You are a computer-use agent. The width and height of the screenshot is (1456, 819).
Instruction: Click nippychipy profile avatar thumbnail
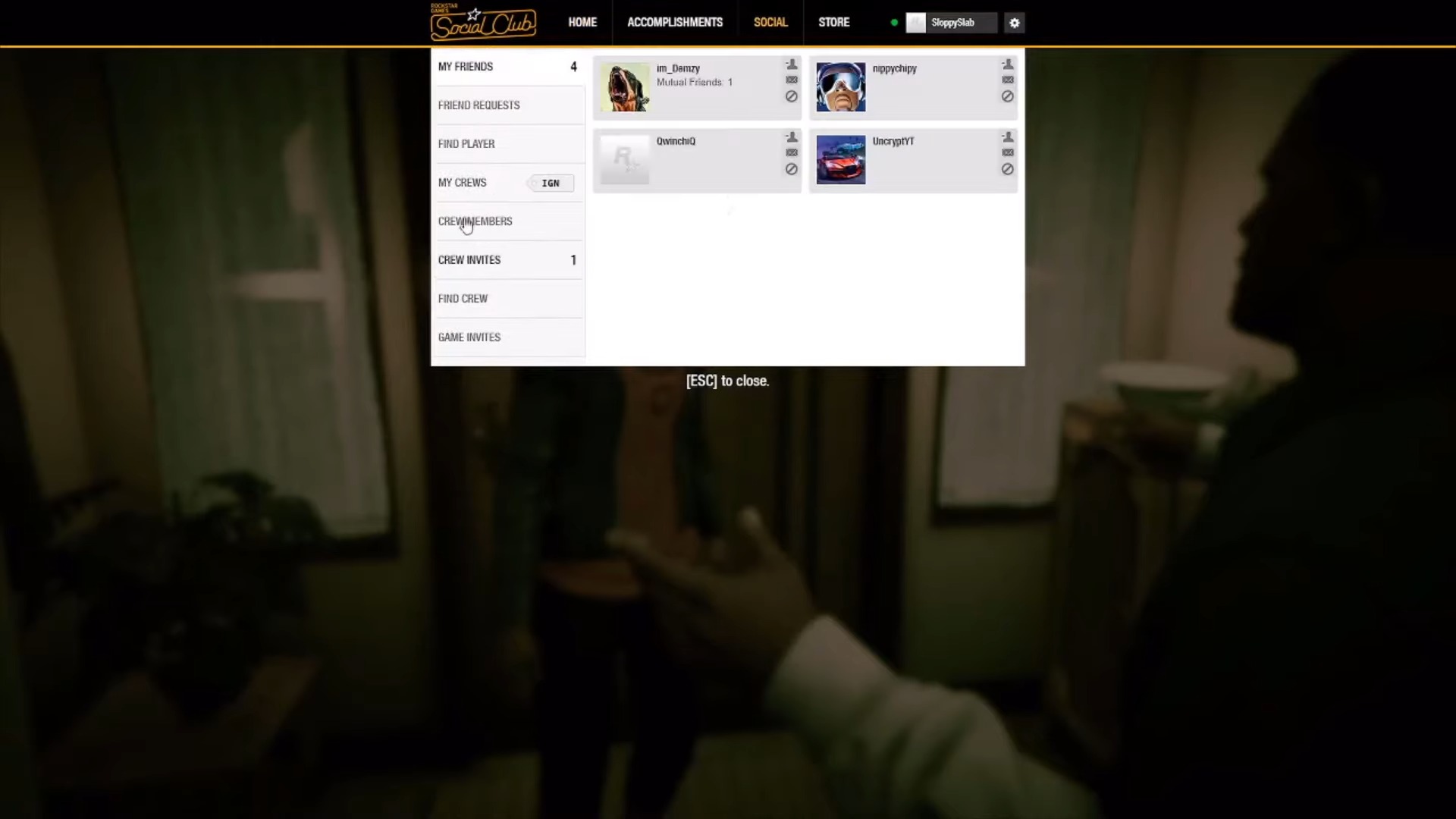pyautogui.click(x=840, y=86)
